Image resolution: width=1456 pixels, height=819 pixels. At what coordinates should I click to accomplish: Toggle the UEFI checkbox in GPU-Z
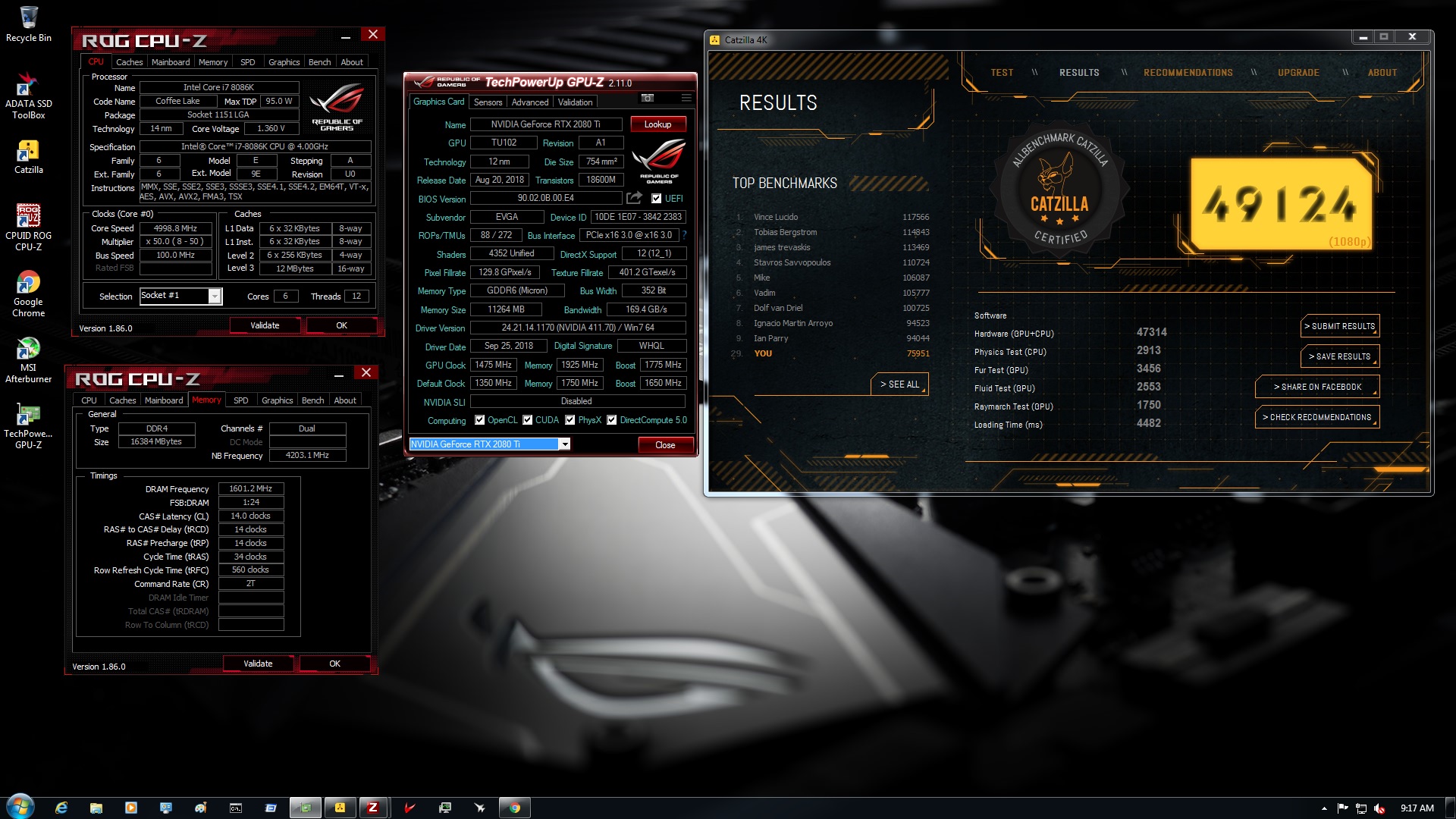point(657,199)
